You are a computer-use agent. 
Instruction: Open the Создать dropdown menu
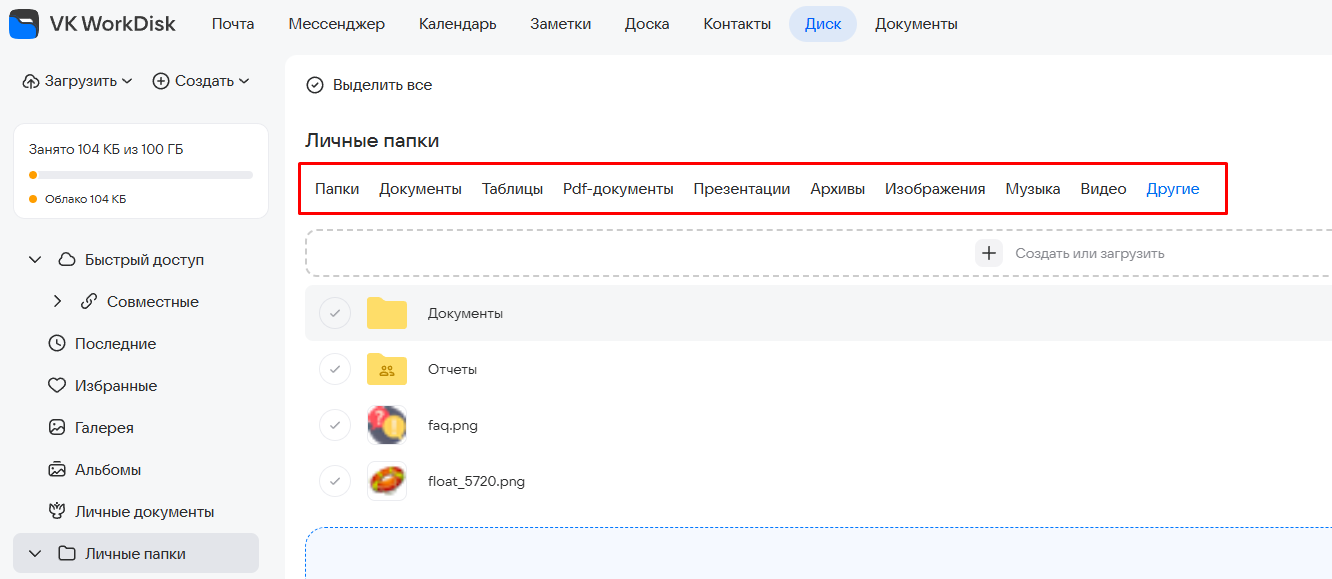pos(201,81)
